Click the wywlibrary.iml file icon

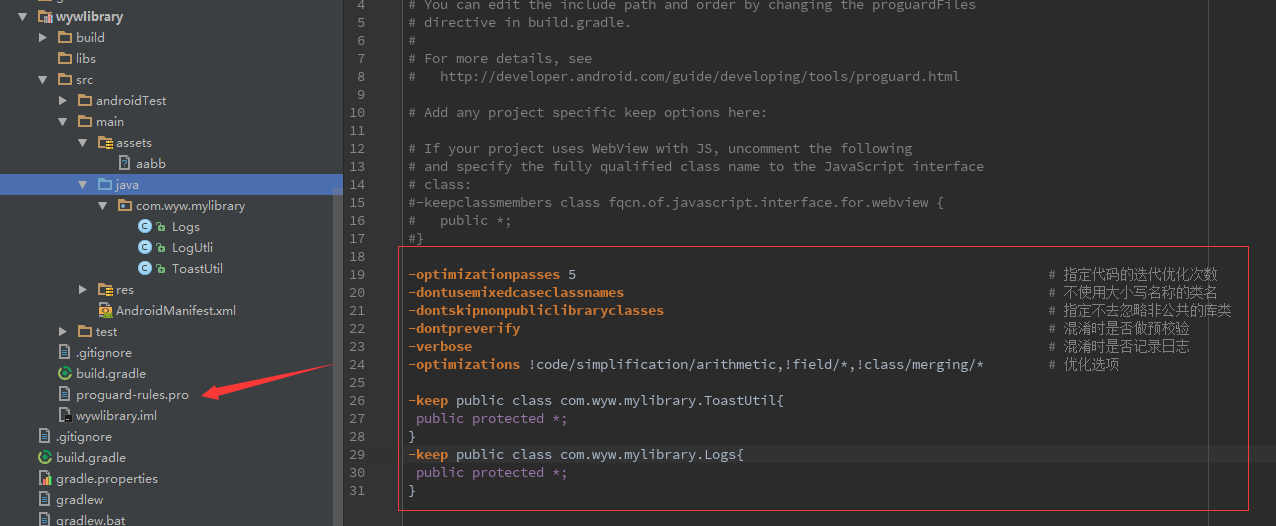65,416
